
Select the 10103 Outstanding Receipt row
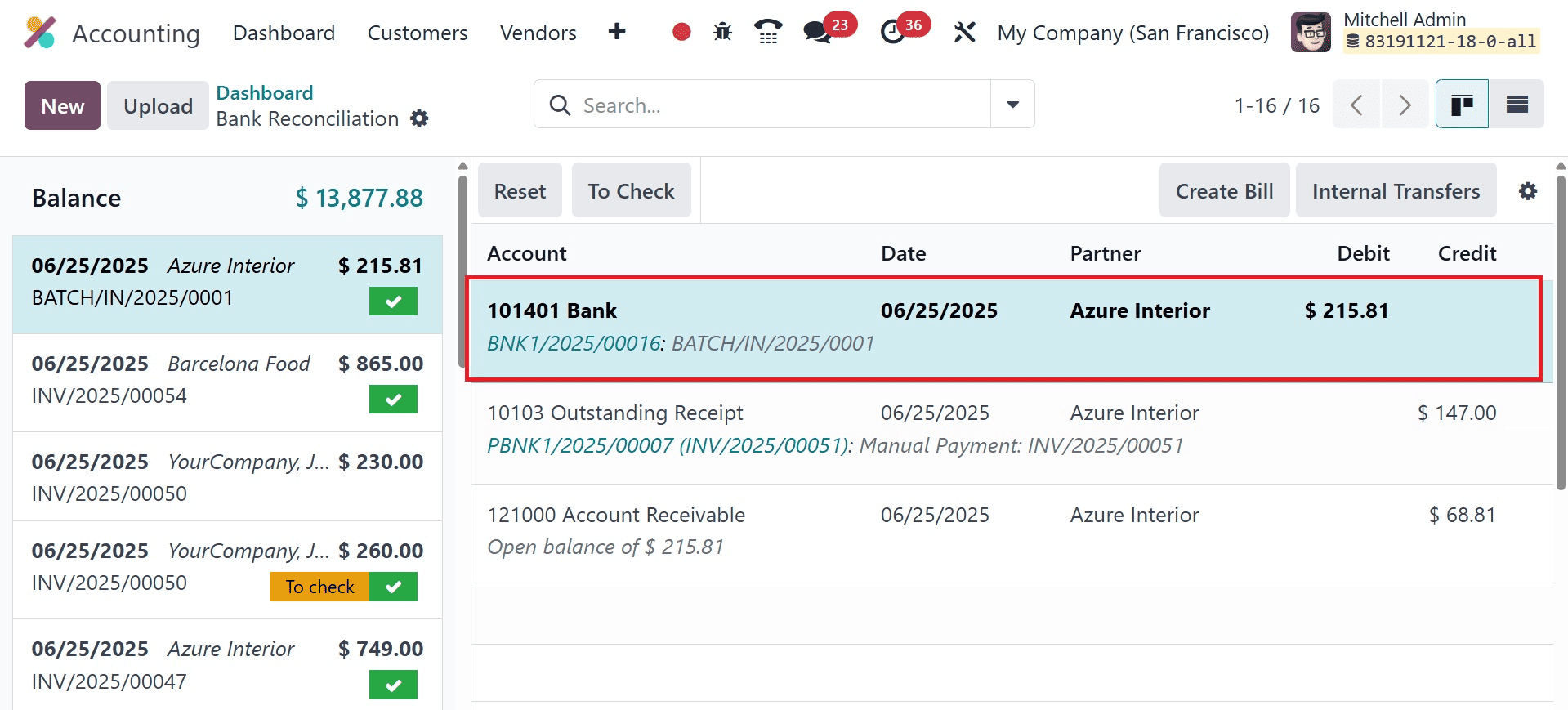pyautogui.click(x=1012, y=433)
